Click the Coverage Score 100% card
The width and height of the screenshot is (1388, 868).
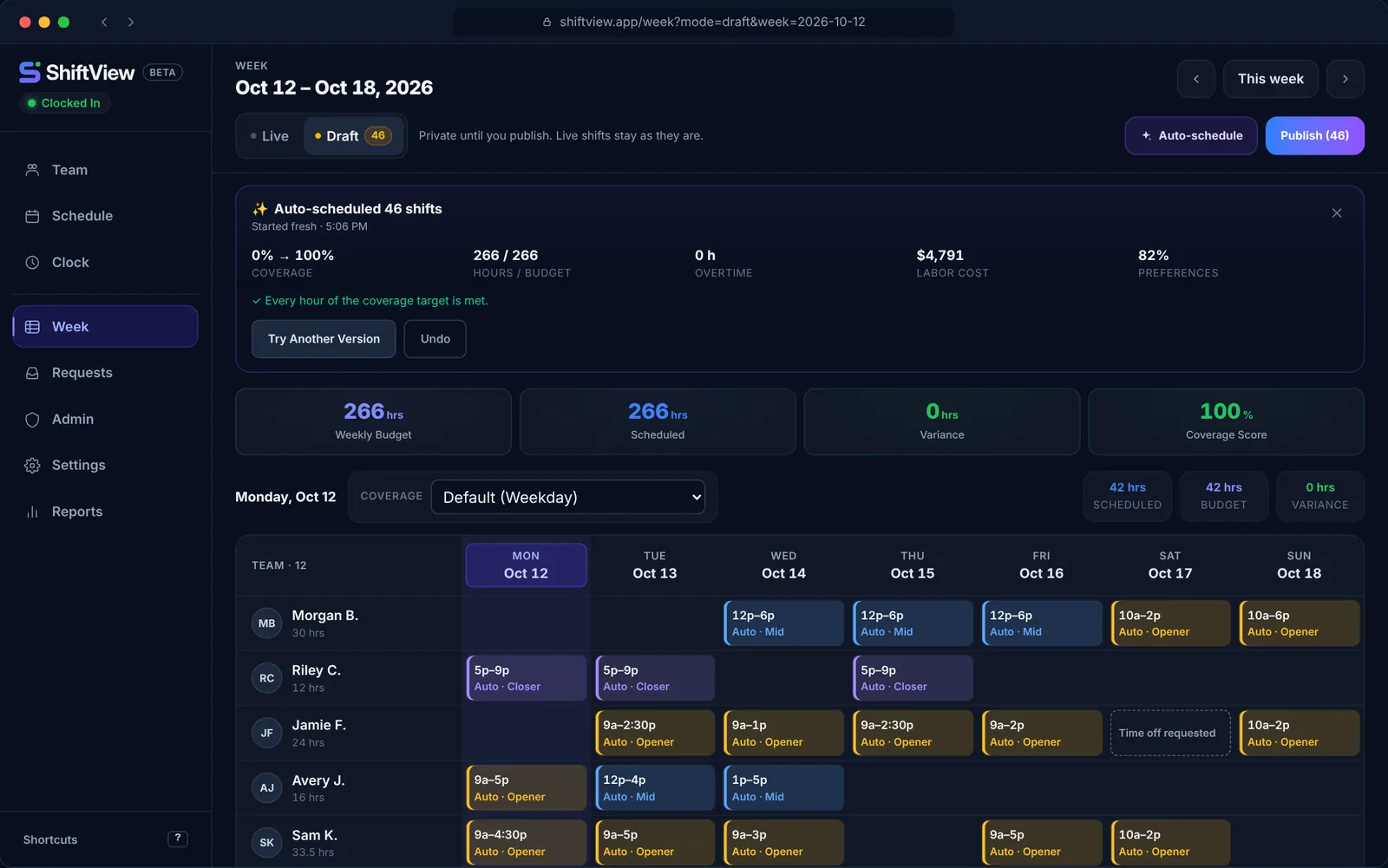[1226, 421]
